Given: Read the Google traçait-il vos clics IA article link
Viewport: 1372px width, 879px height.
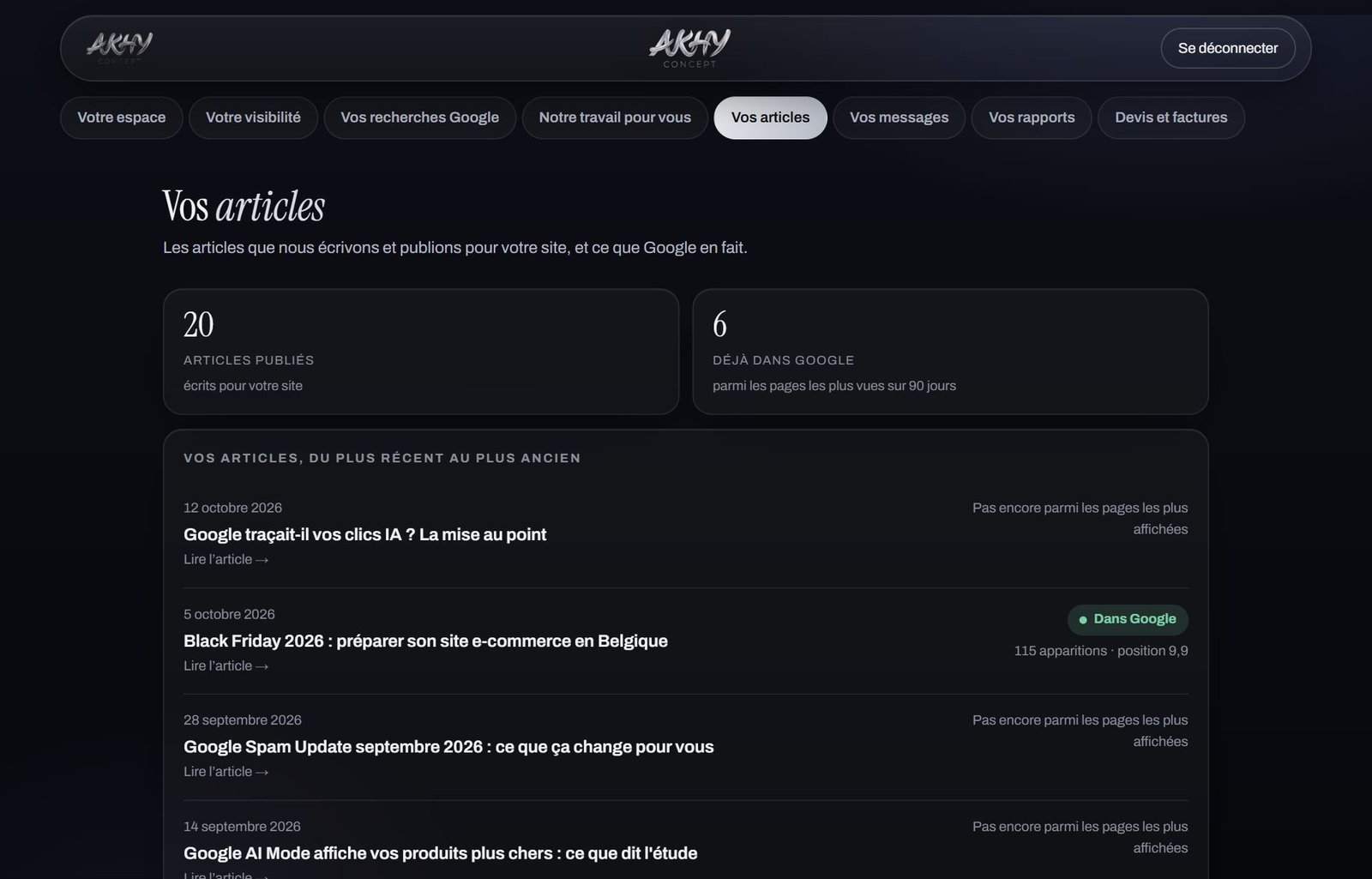Looking at the screenshot, I should (x=226, y=559).
